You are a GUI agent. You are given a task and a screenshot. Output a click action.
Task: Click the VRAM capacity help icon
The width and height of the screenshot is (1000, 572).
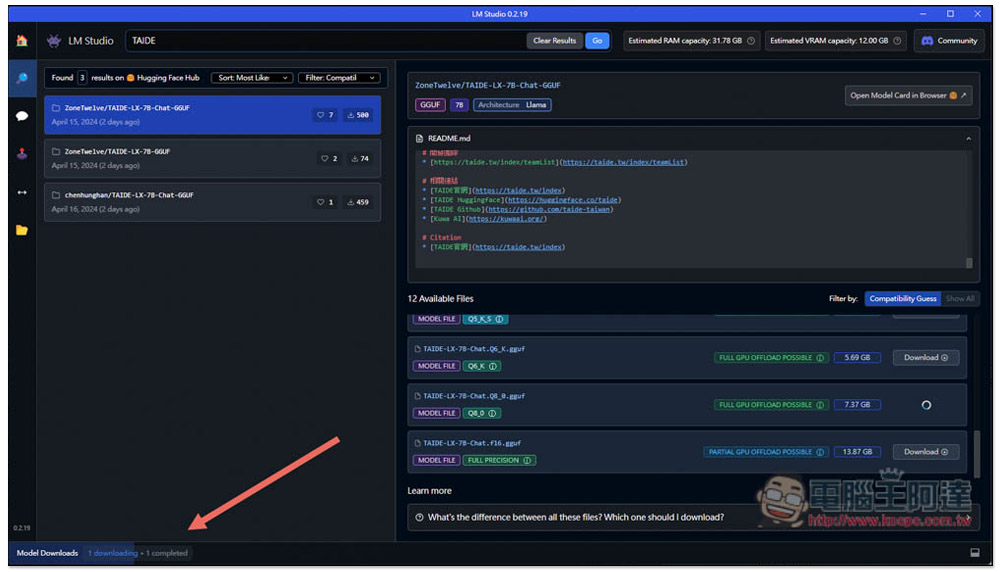(897, 41)
